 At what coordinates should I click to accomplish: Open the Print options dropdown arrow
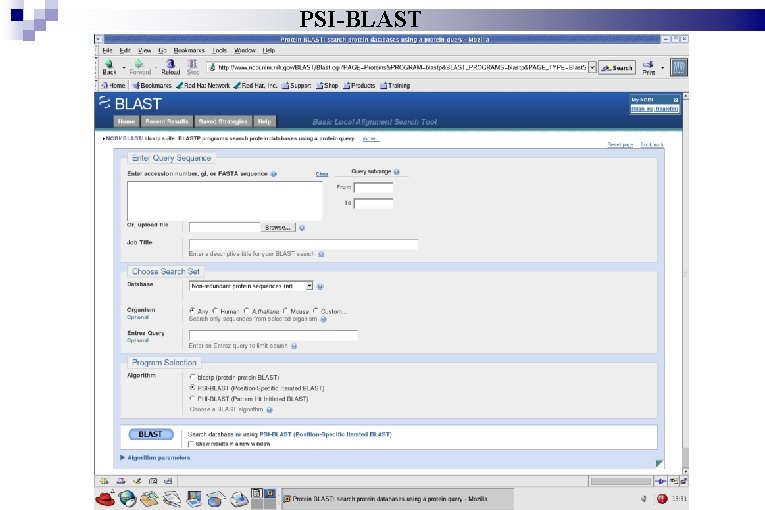(x=663, y=67)
